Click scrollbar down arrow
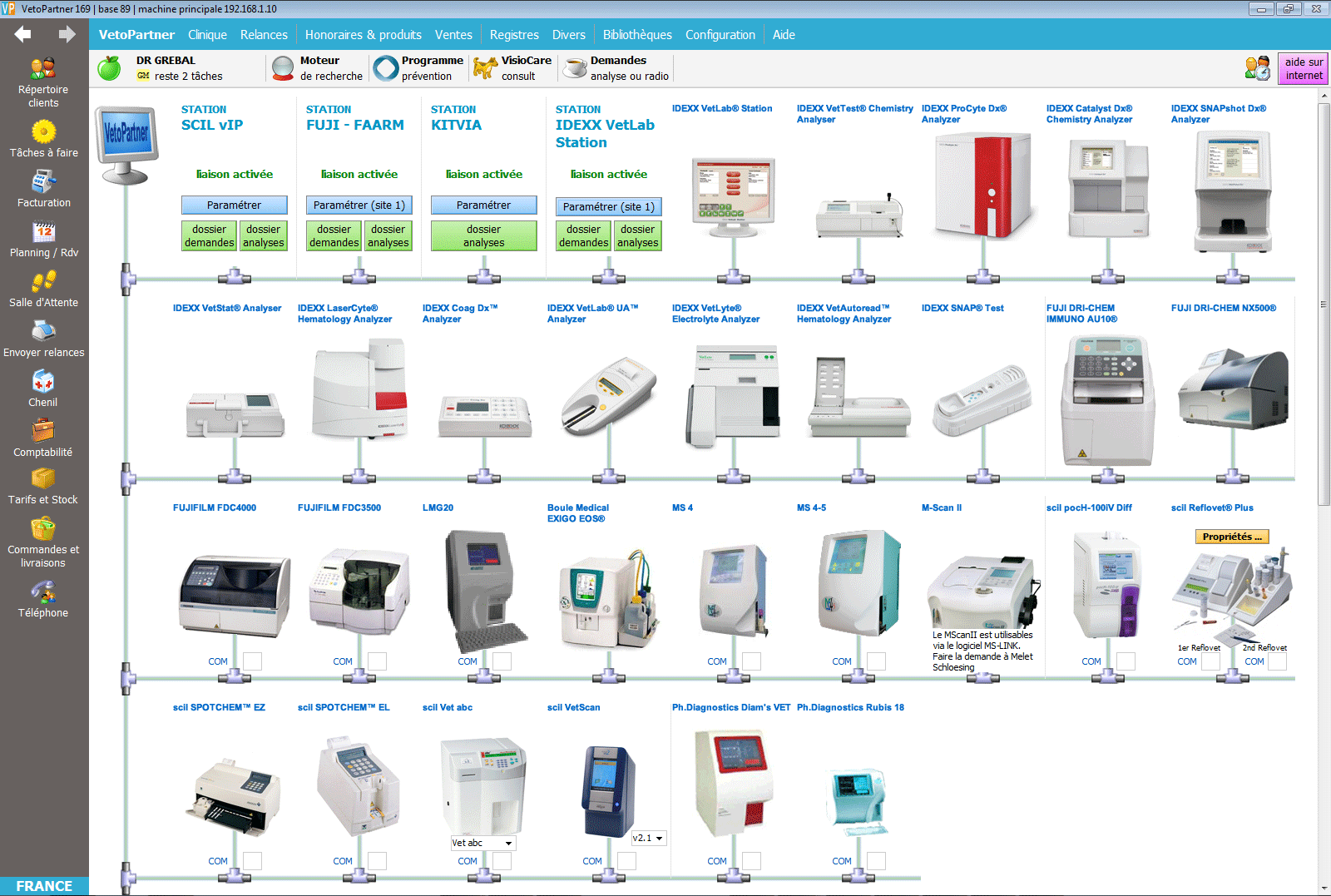 tap(1324, 888)
